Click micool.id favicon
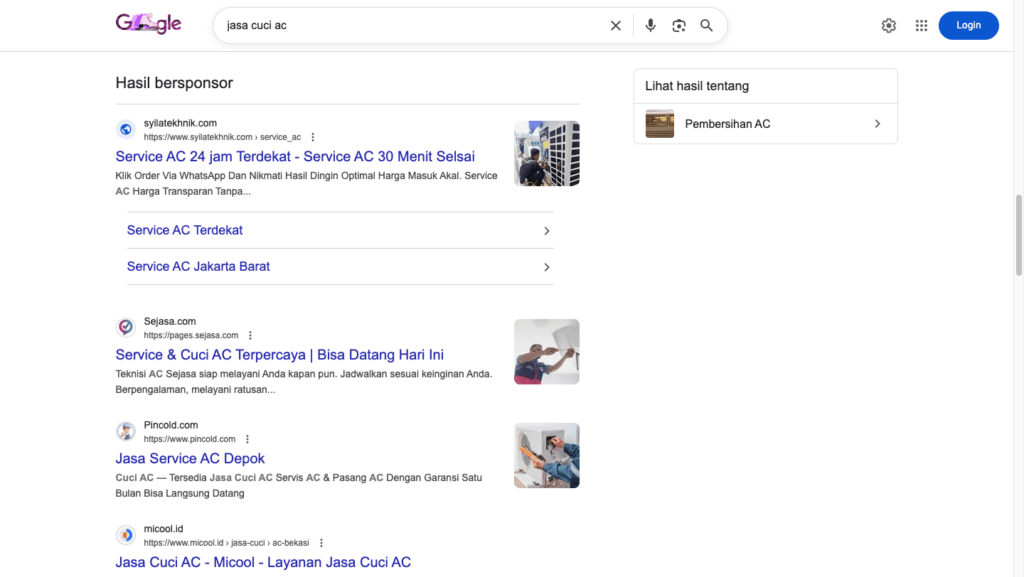 click(126, 535)
